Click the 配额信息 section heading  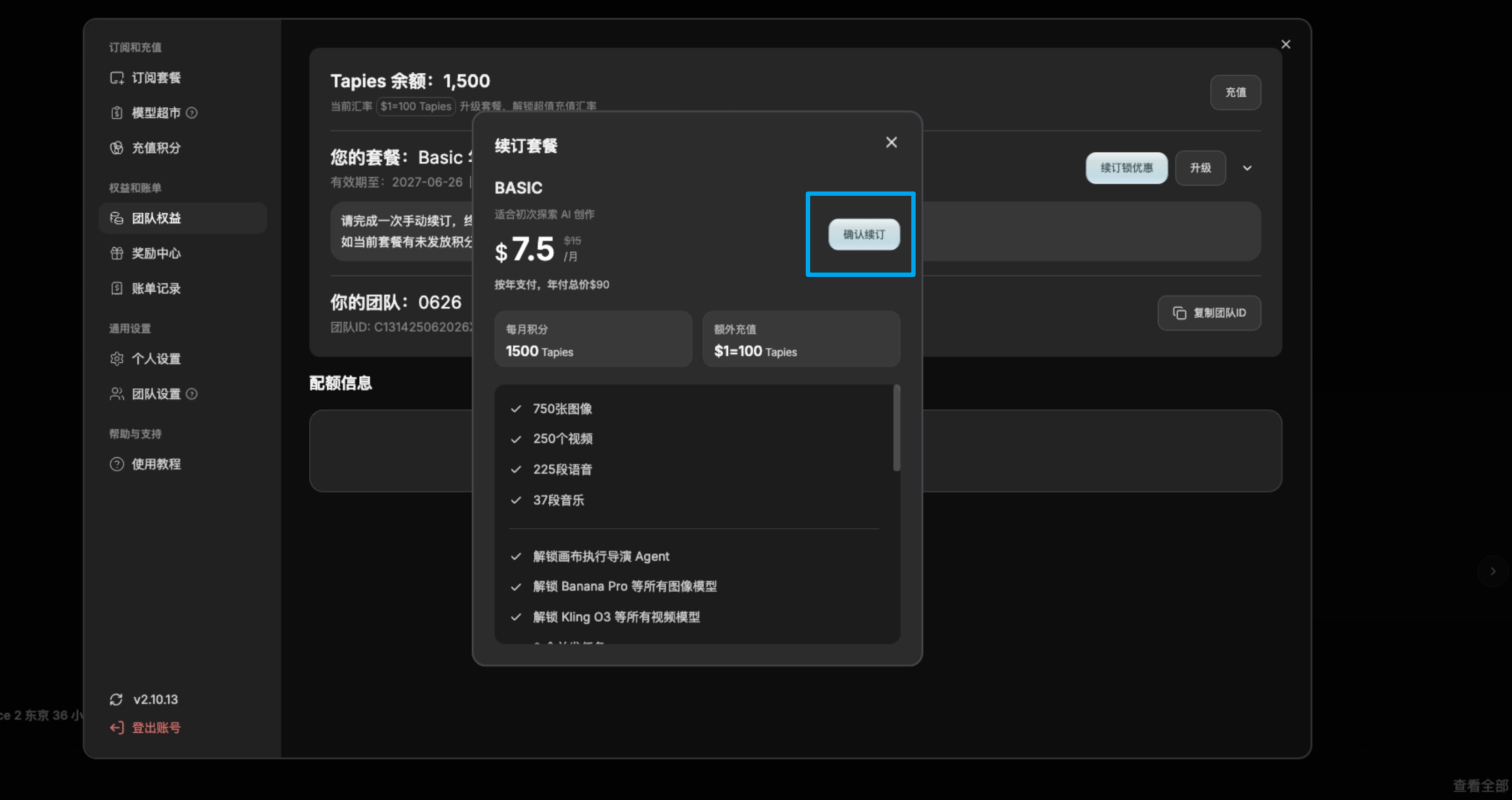click(341, 383)
